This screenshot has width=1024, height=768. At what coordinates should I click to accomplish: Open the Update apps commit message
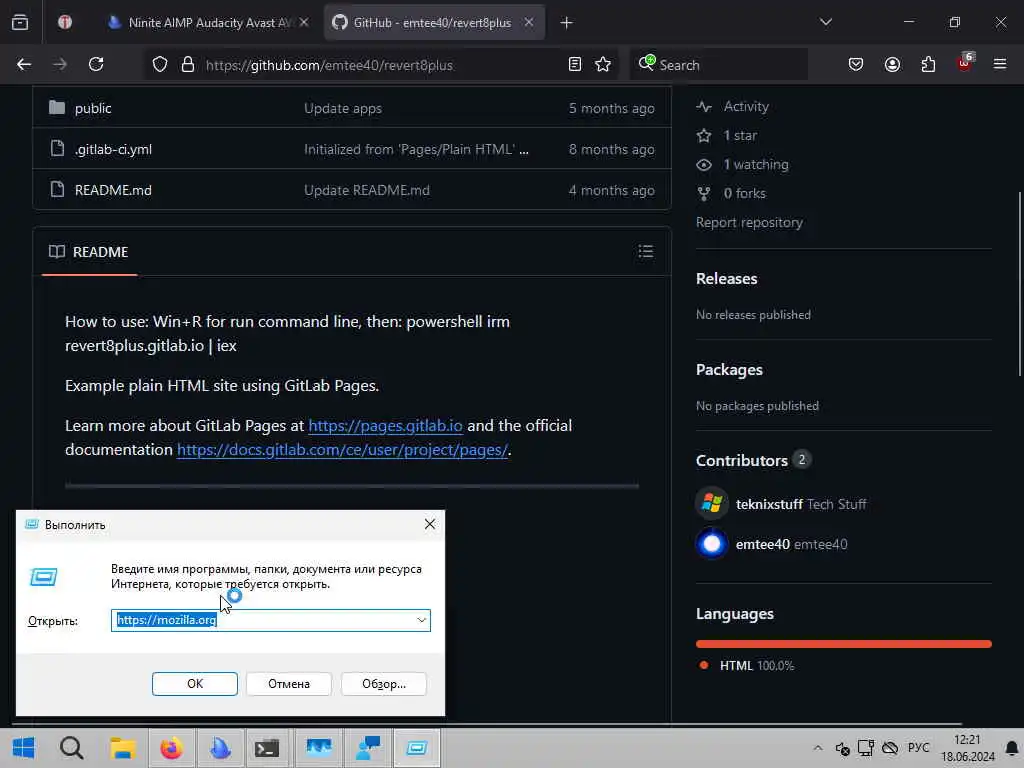point(343,108)
